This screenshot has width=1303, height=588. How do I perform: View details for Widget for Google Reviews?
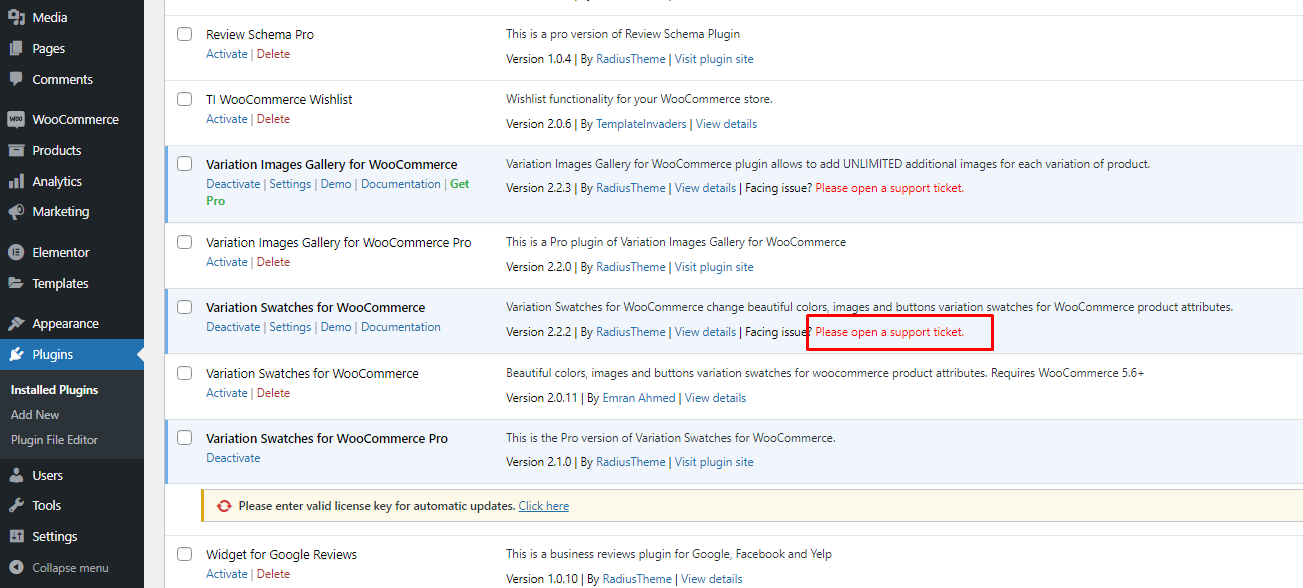pos(712,579)
